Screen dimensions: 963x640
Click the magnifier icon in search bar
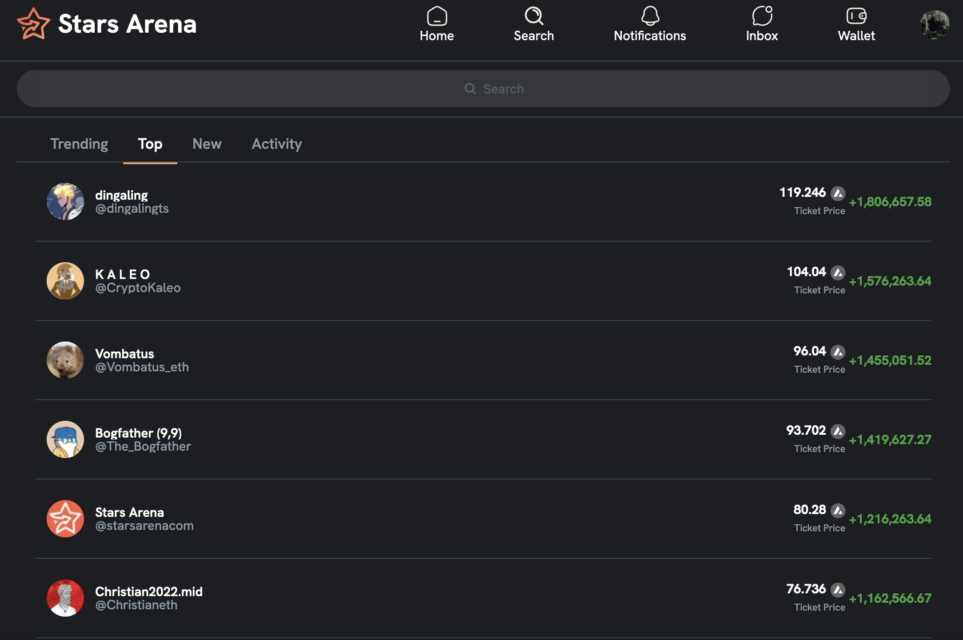point(470,88)
